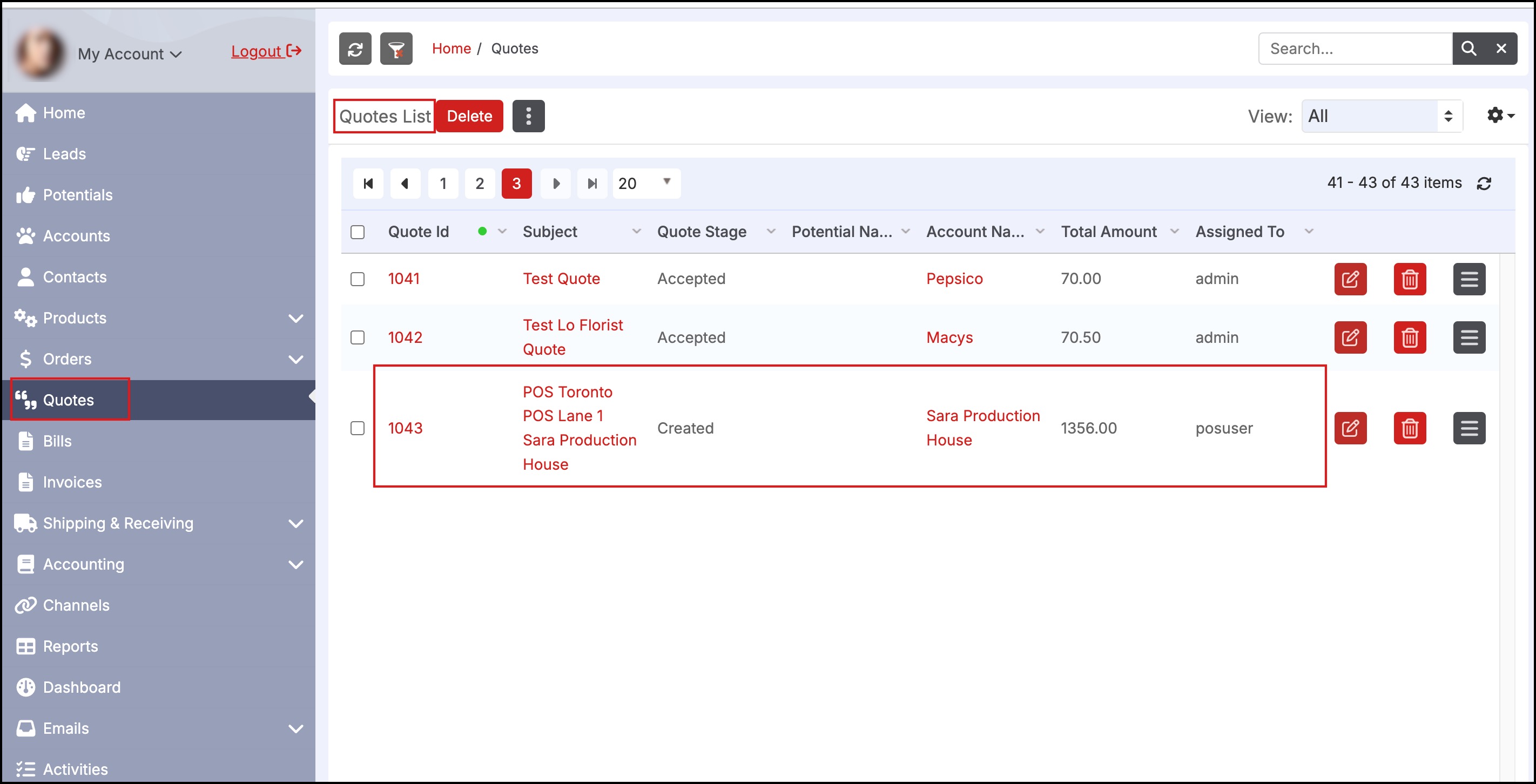Image resolution: width=1536 pixels, height=784 pixels.
Task: Open the My Account dropdown
Action: [130, 53]
